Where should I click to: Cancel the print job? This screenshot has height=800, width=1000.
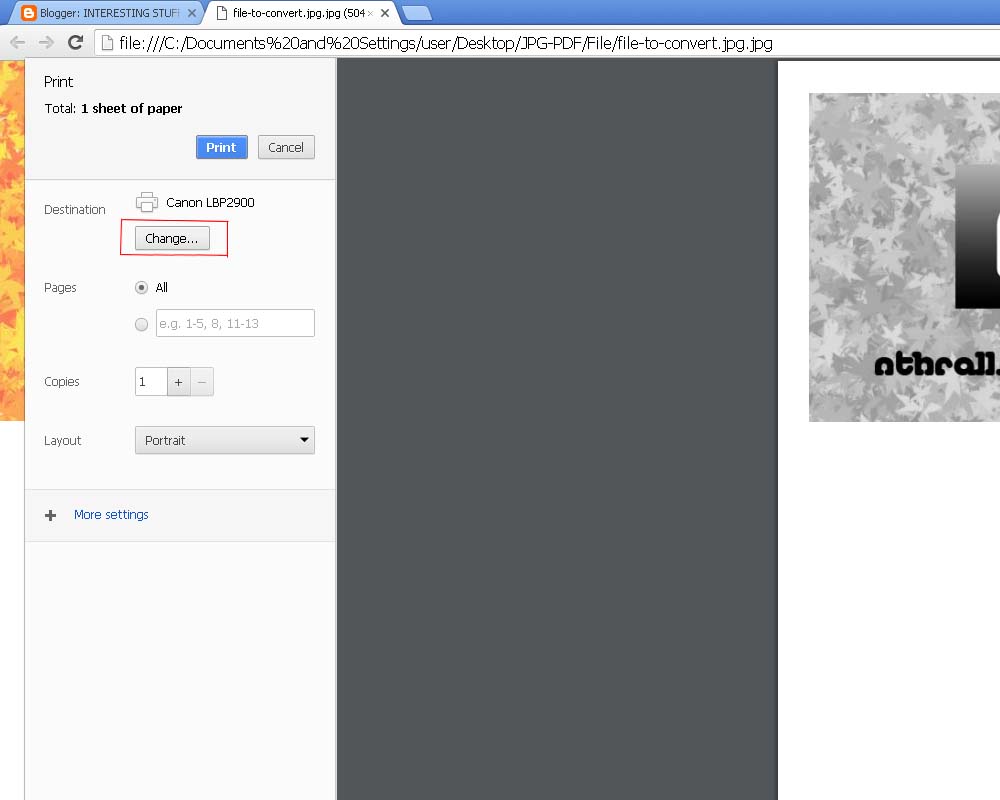click(286, 147)
